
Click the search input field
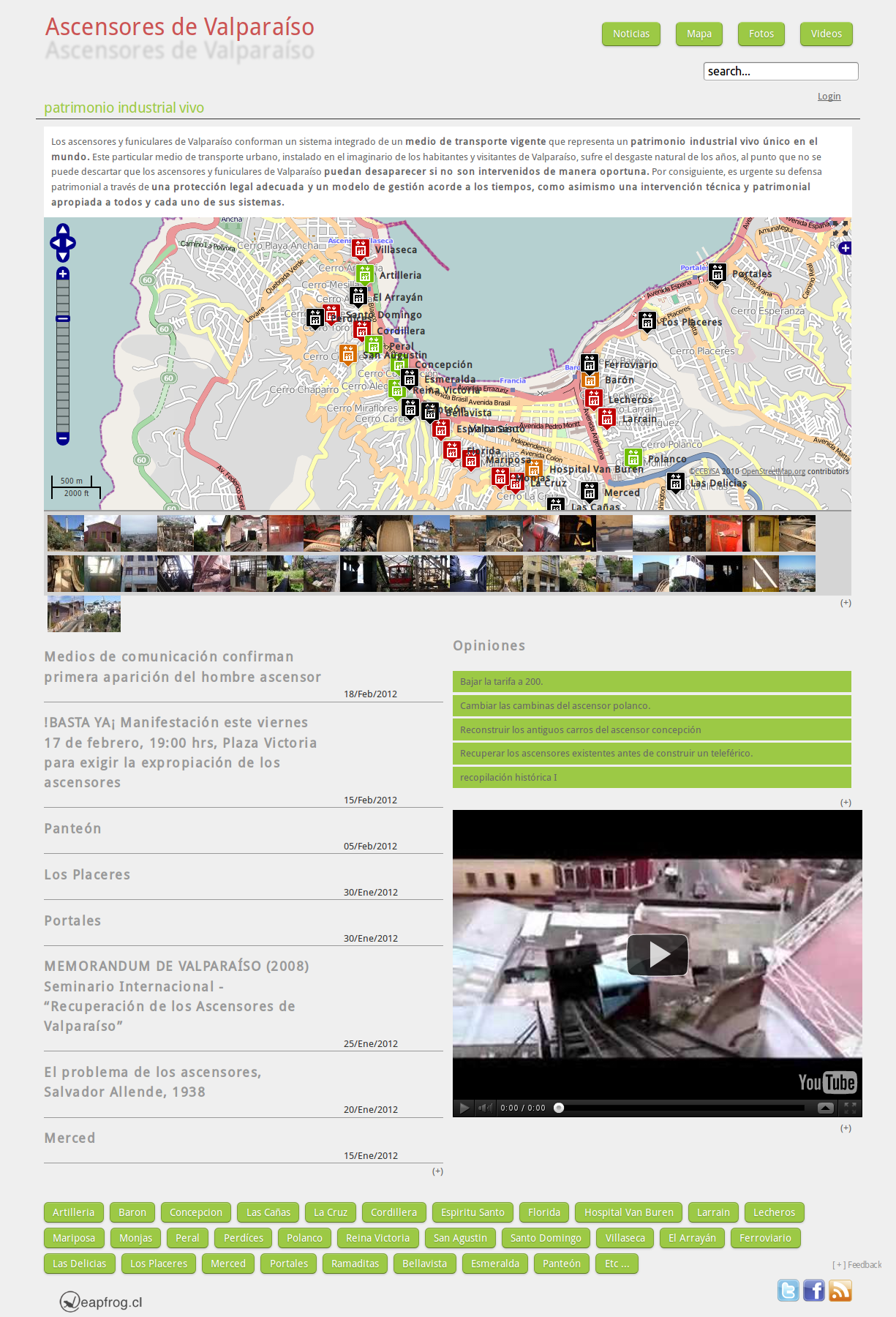(x=780, y=71)
